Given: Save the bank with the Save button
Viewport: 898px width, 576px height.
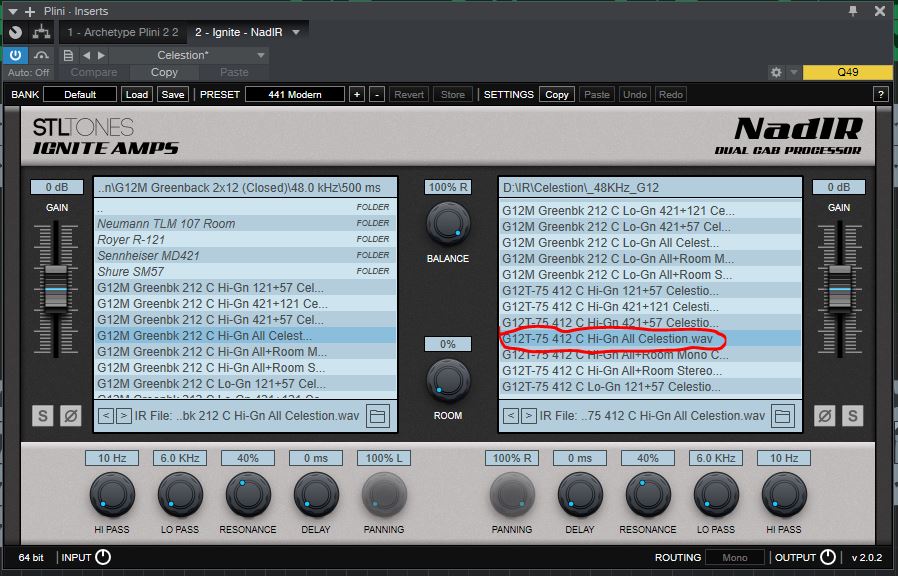Looking at the screenshot, I should pos(172,94).
